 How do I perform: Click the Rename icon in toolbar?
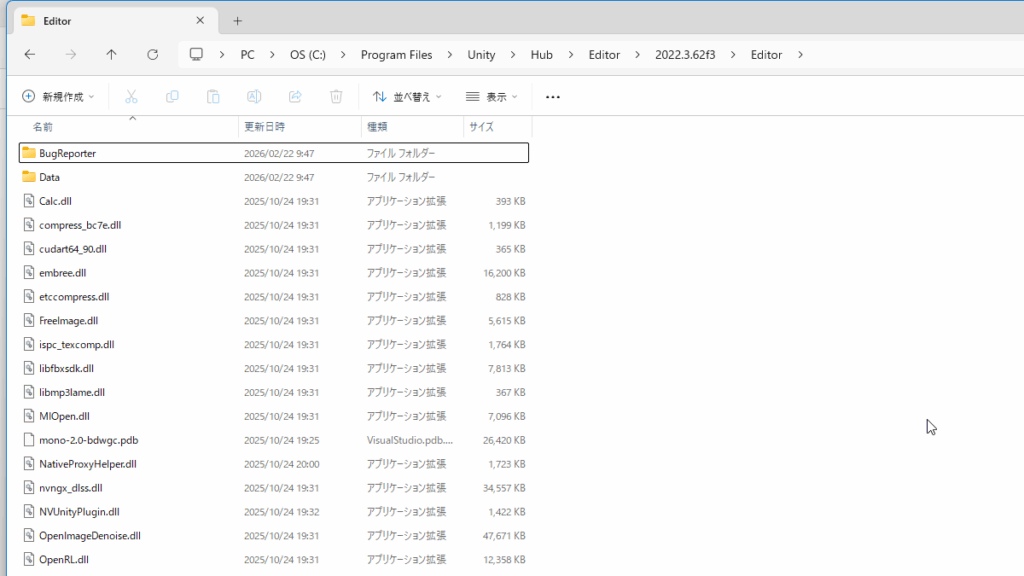click(x=254, y=97)
